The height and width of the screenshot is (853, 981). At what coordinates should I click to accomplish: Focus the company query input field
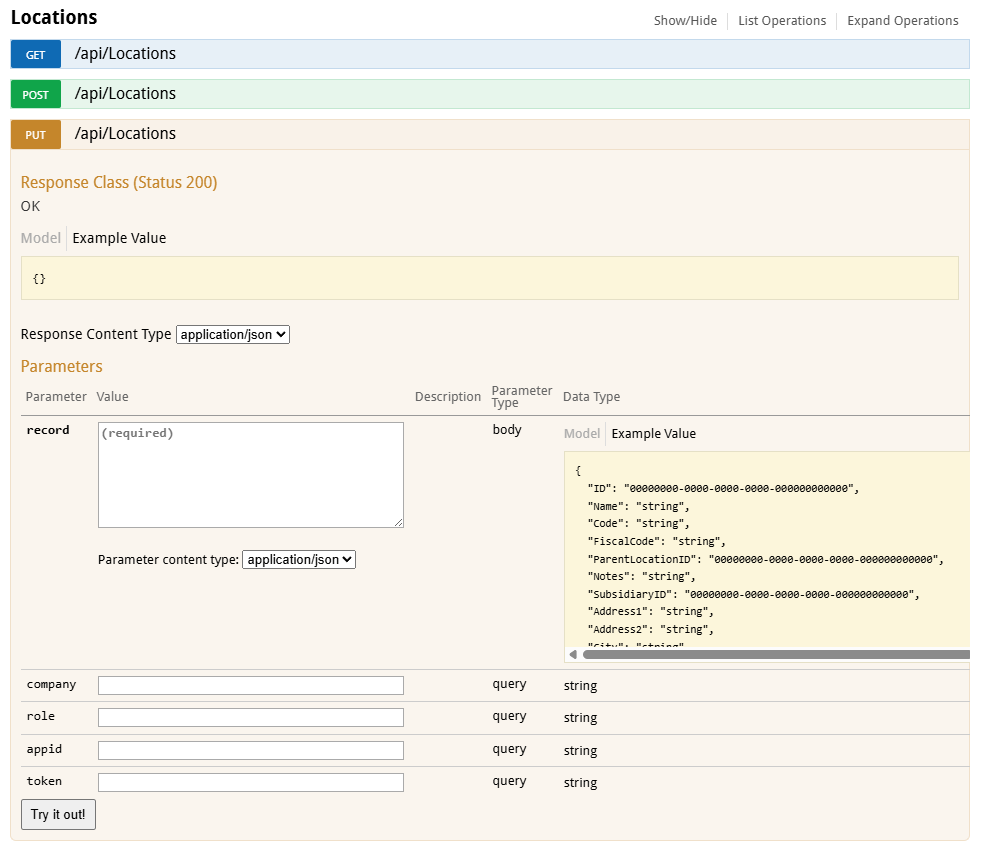click(250, 685)
